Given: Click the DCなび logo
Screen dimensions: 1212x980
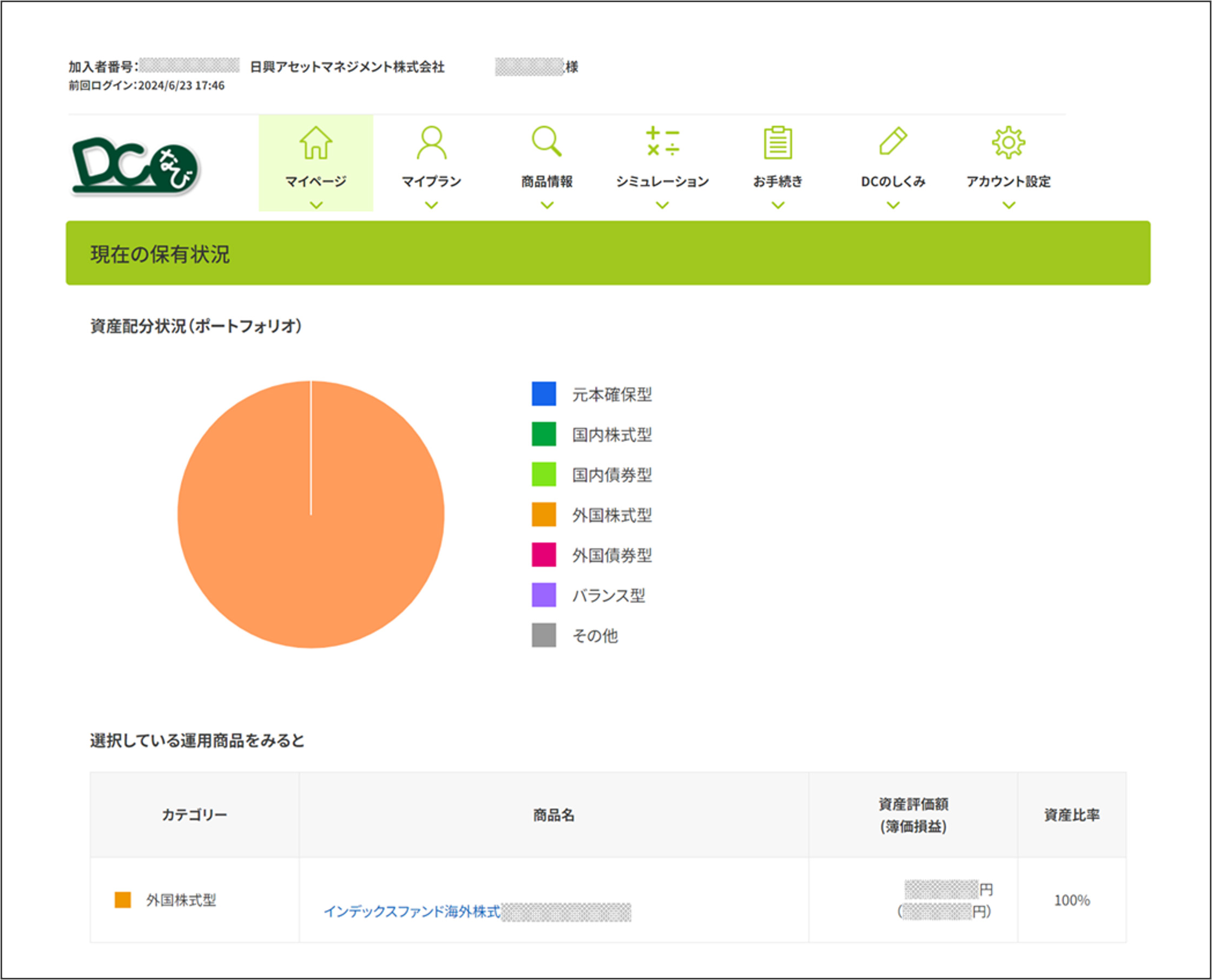Looking at the screenshot, I should tap(135, 166).
